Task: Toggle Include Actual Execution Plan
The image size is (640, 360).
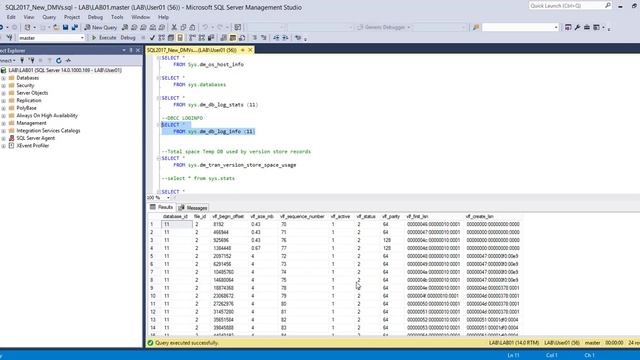Action: 192,38
